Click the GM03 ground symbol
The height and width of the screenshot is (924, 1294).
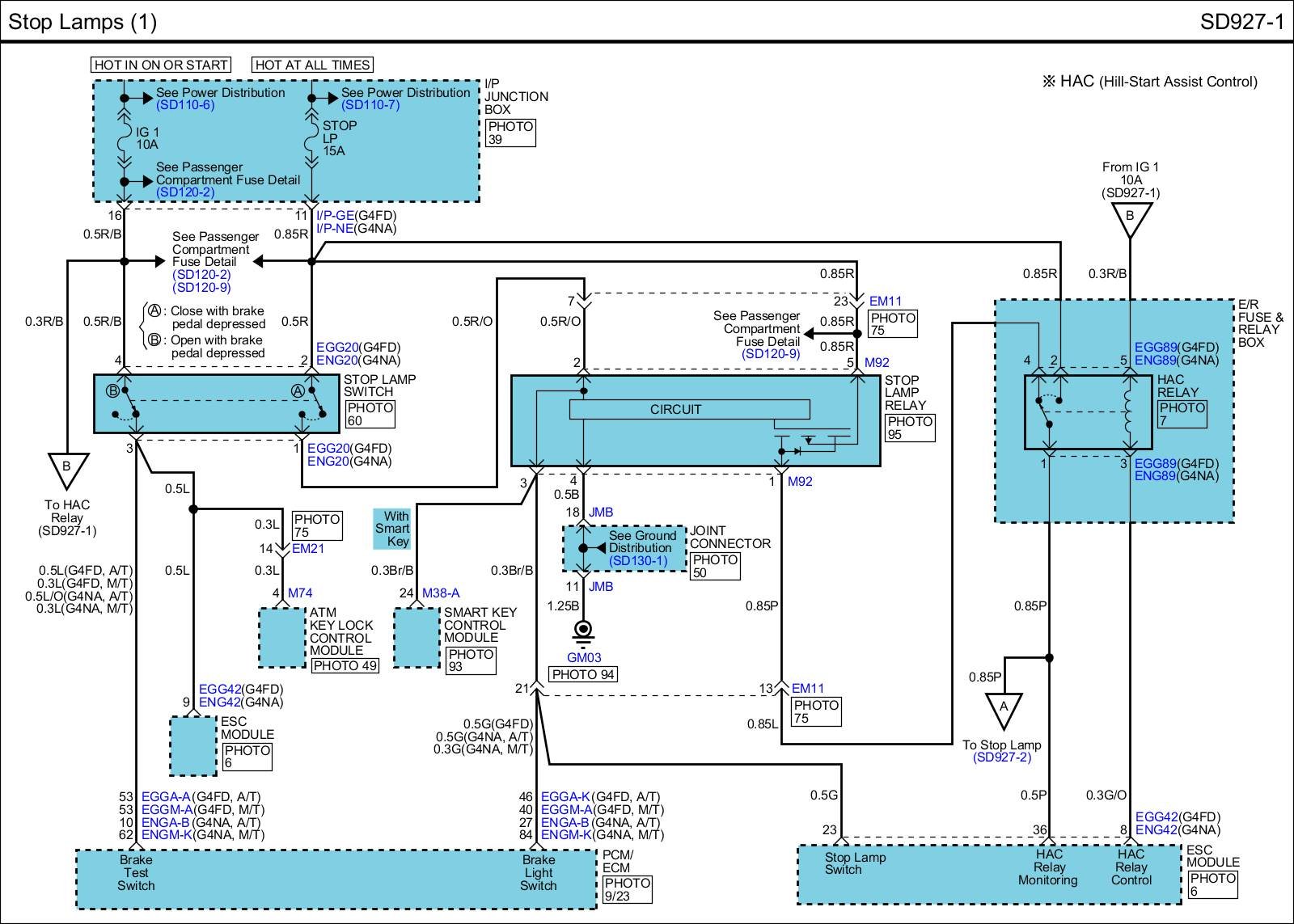pos(582,632)
